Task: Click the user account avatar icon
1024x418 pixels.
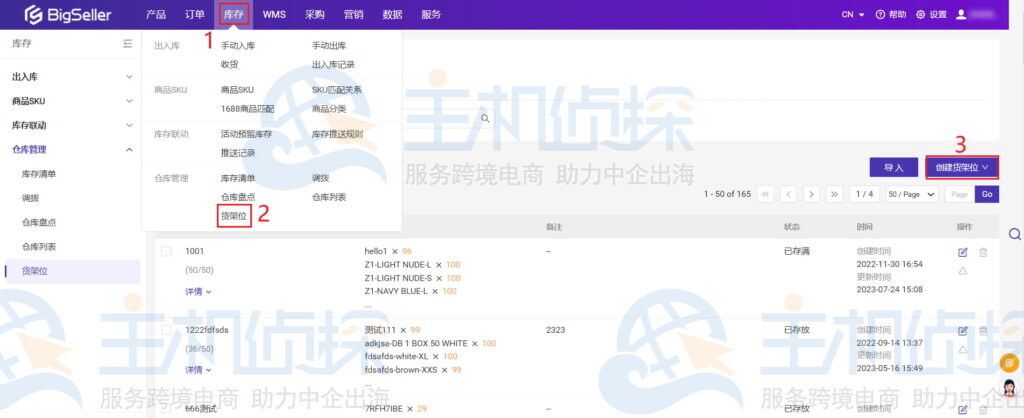Action: click(961, 14)
